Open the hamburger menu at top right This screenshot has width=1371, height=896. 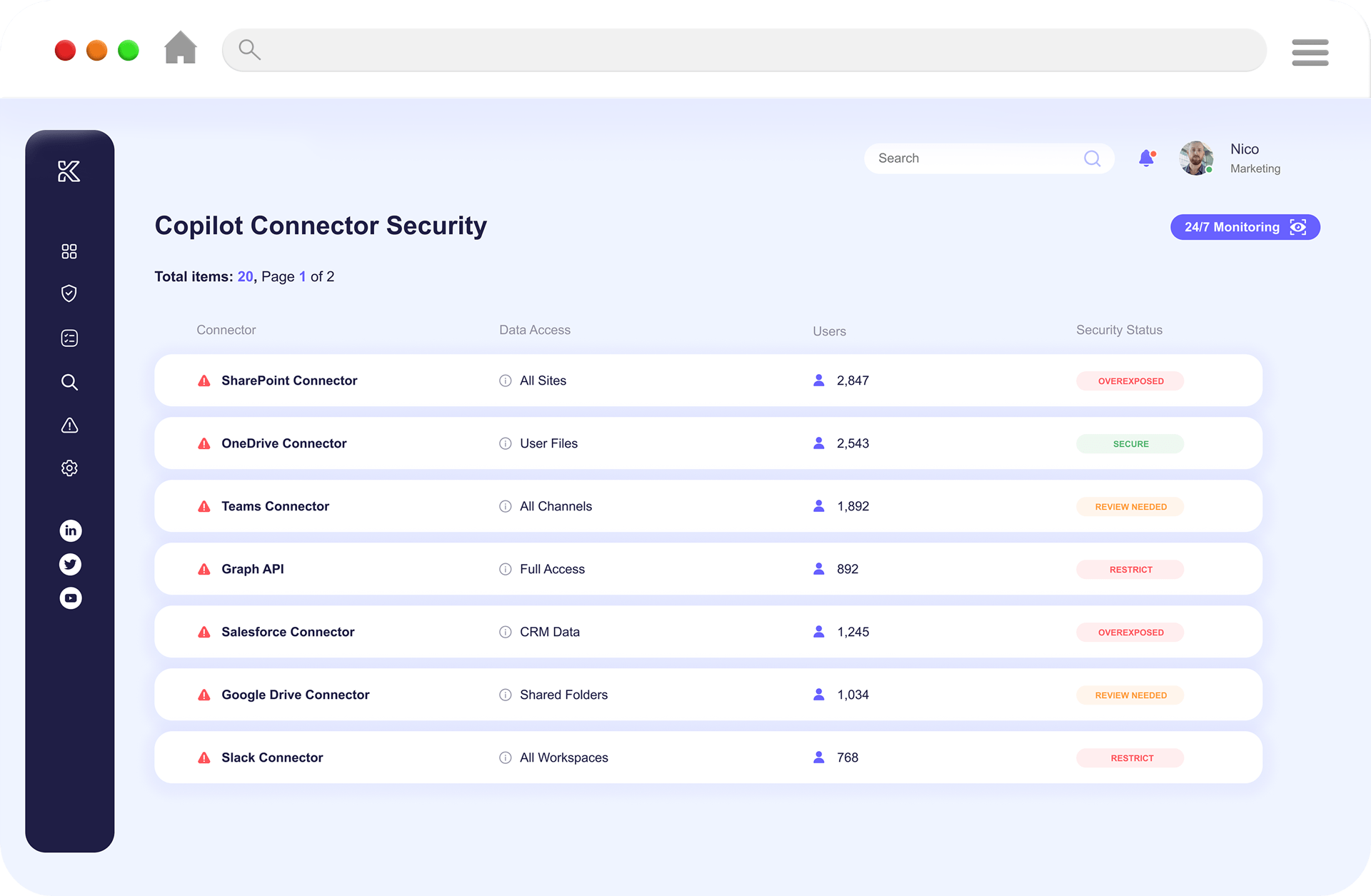(x=1310, y=52)
